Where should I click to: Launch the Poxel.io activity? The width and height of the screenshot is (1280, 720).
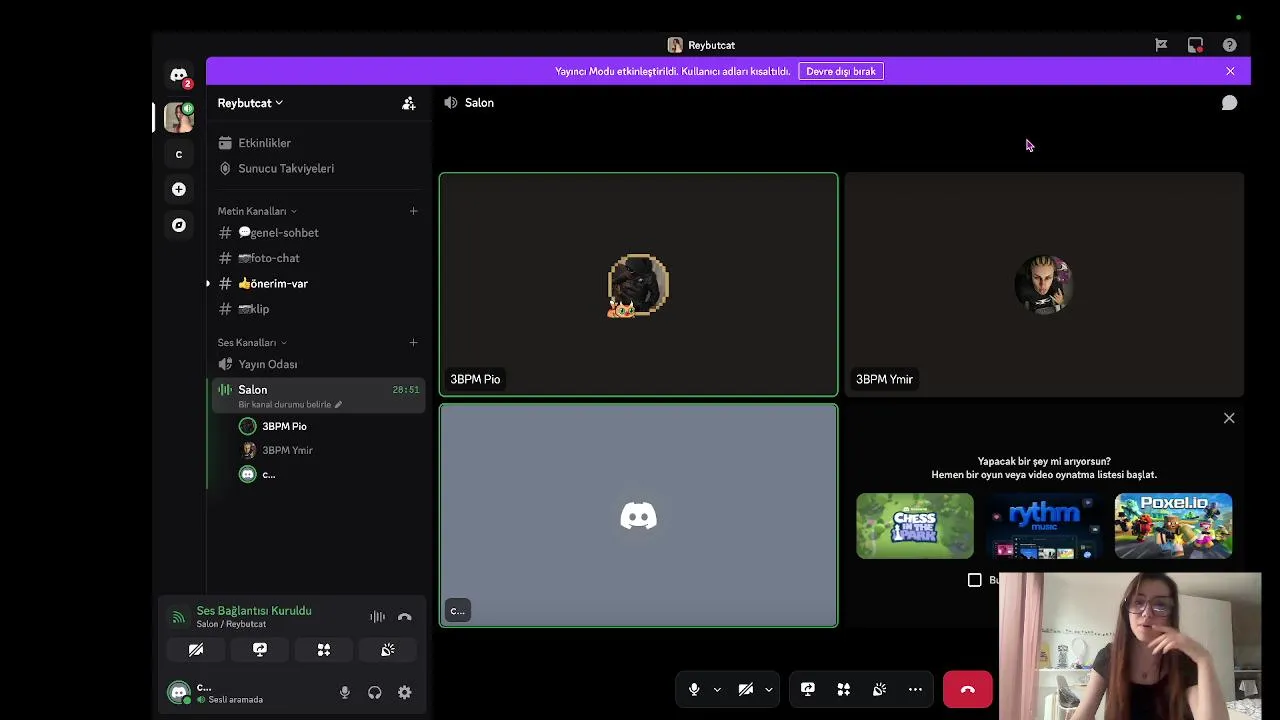click(1174, 526)
